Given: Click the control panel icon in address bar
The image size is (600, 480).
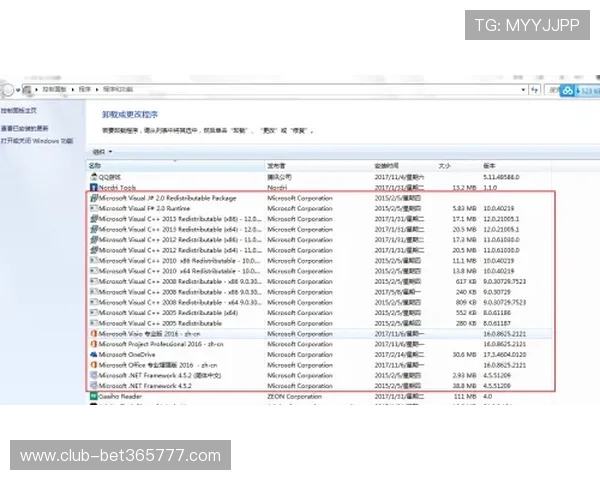Looking at the screenshot, I should click(26, 90).
